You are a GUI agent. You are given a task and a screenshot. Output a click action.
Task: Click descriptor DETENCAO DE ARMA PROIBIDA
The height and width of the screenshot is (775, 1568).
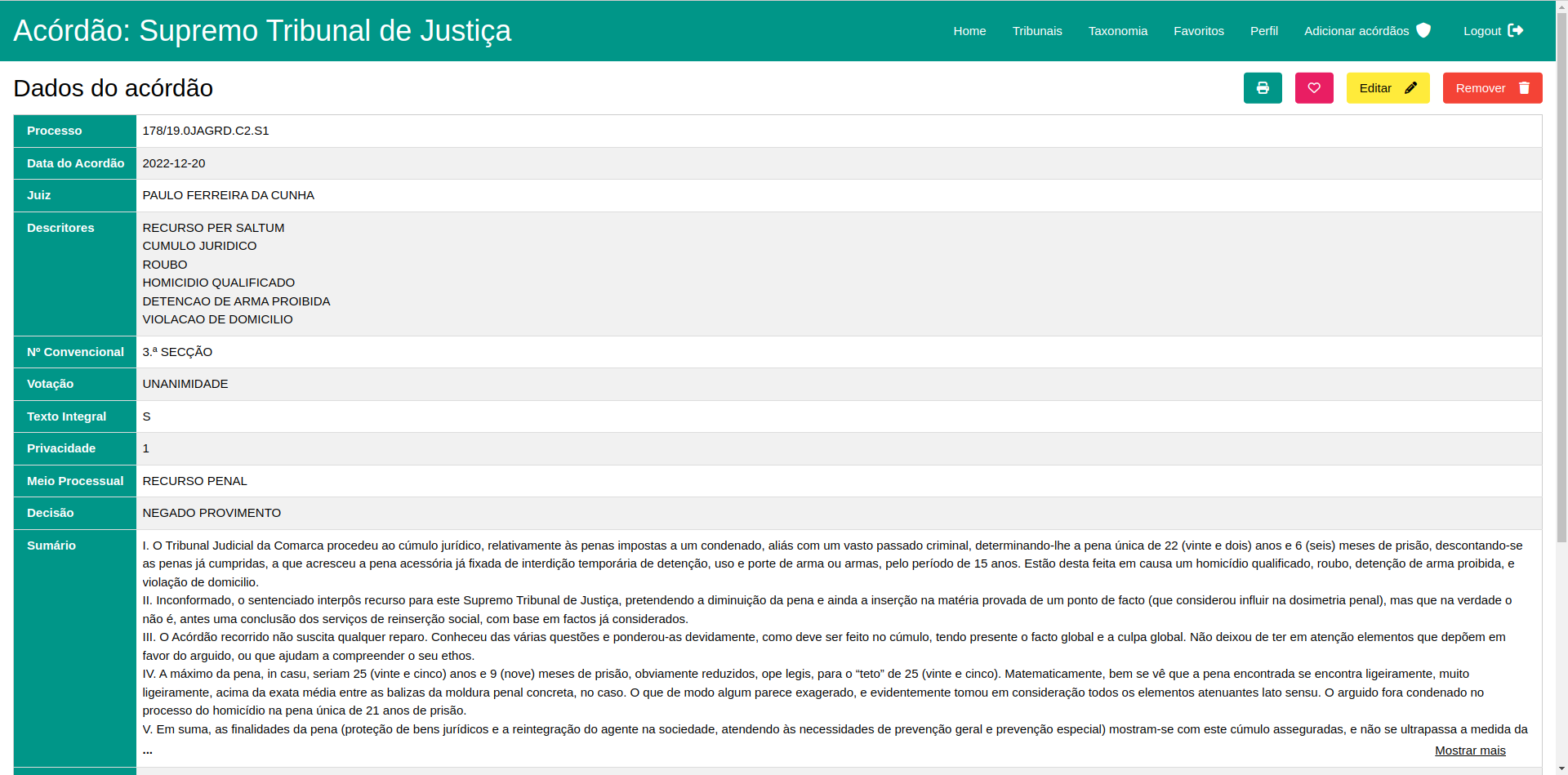click(237, 301)
